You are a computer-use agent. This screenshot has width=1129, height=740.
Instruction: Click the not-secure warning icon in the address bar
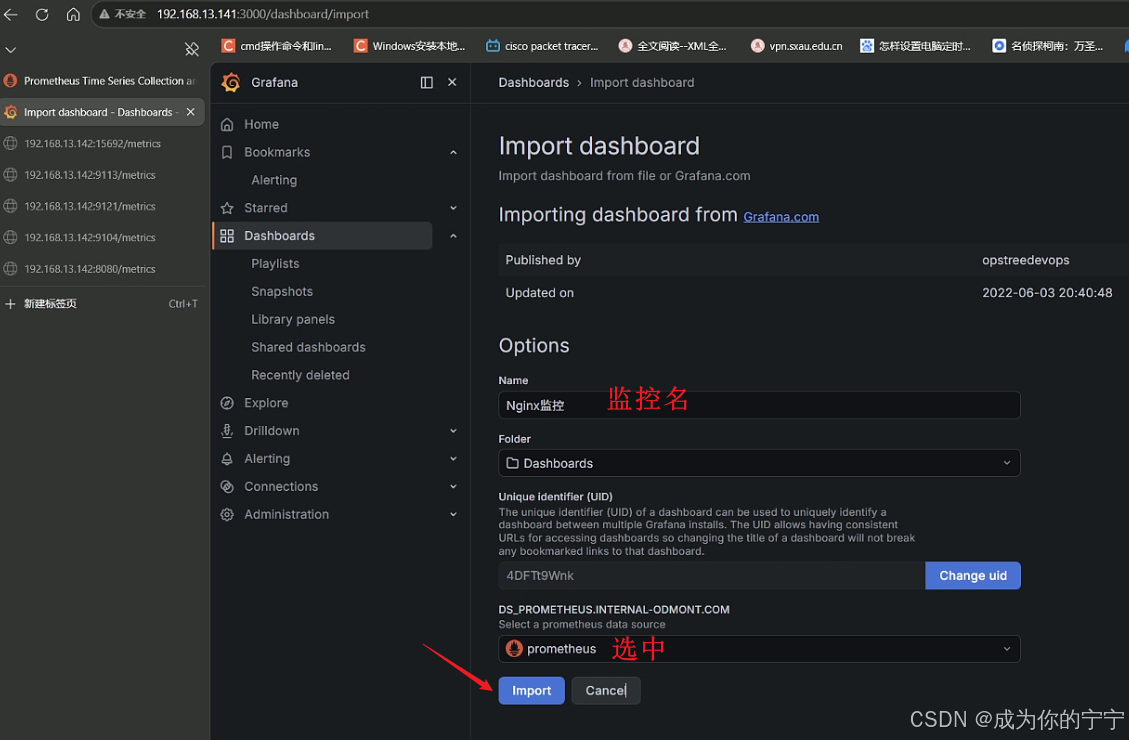[104, 14]
